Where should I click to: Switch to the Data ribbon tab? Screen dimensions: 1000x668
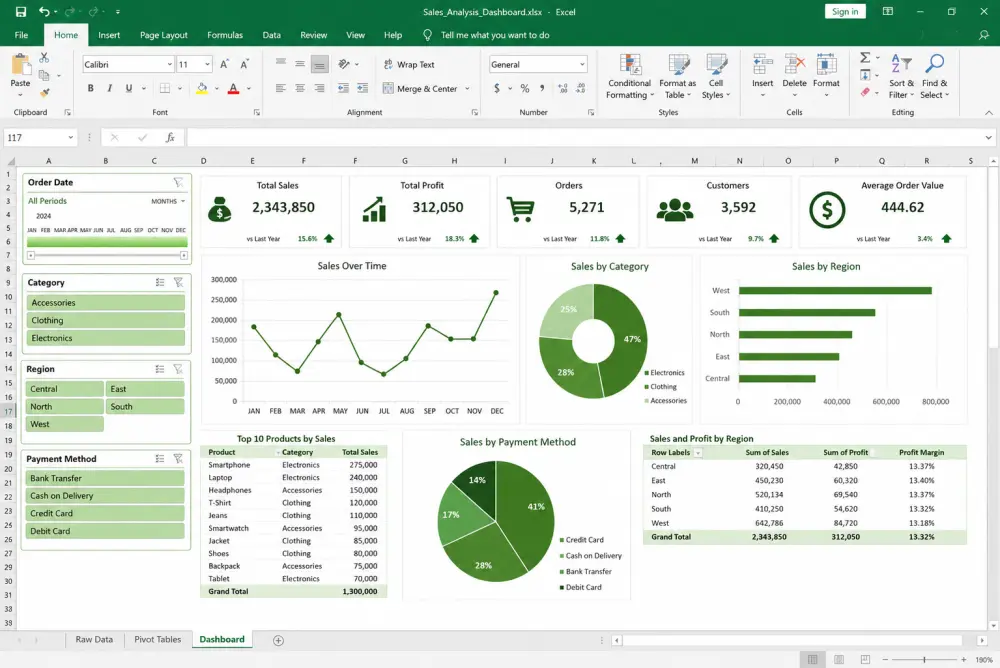click(x=272, y=35)
